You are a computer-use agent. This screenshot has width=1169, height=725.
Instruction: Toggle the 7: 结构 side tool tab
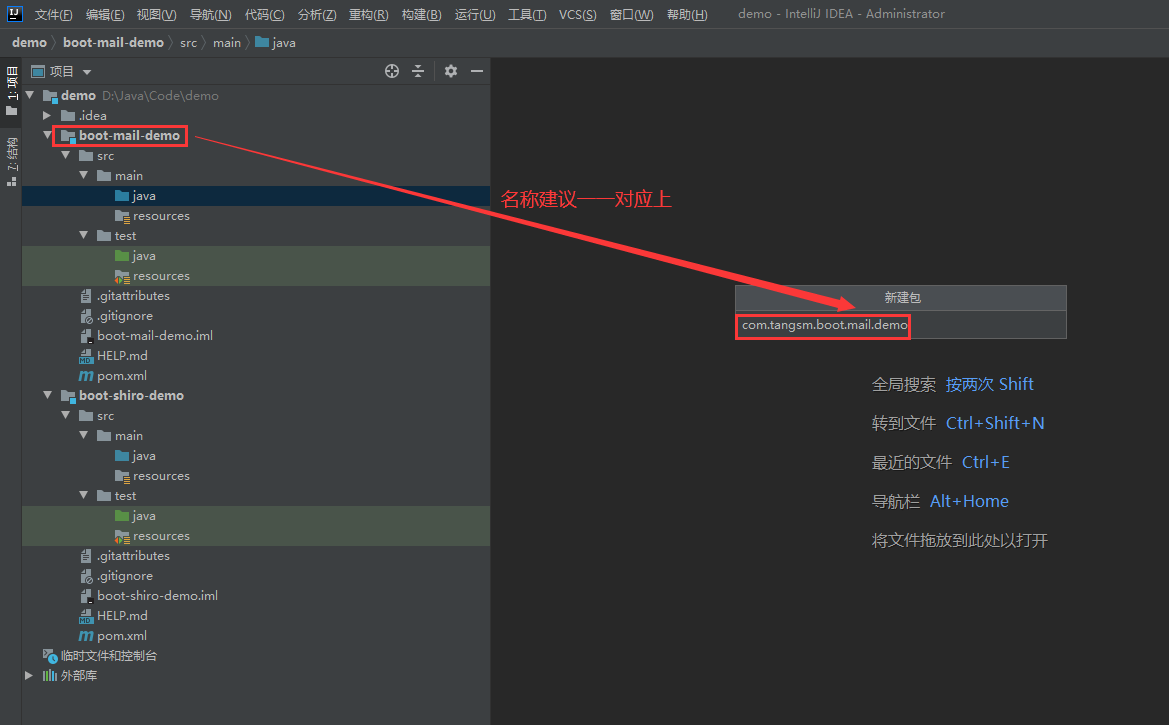[x=11, y=161]
